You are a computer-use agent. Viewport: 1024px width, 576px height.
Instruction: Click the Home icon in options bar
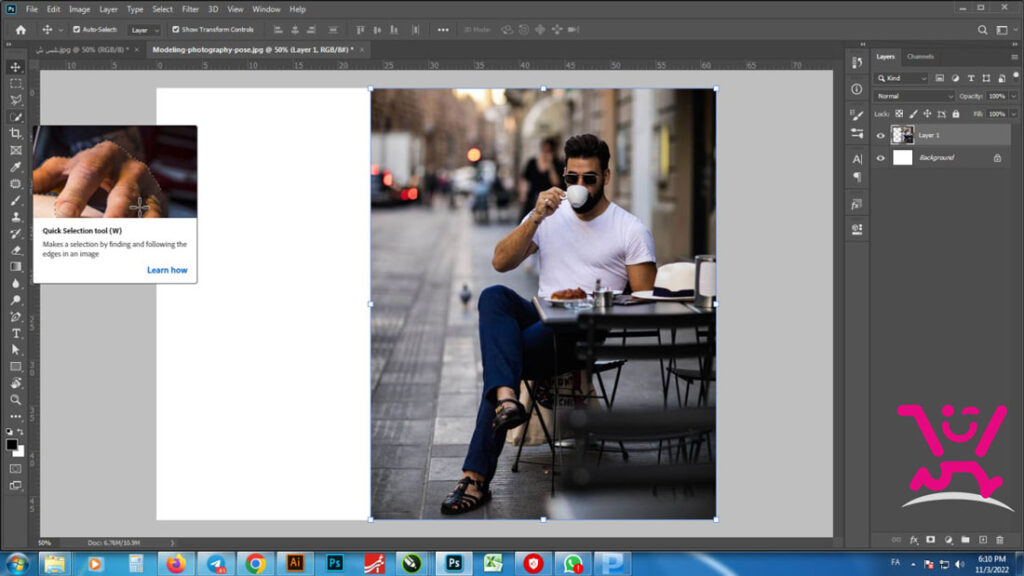[x=21, y=29]
